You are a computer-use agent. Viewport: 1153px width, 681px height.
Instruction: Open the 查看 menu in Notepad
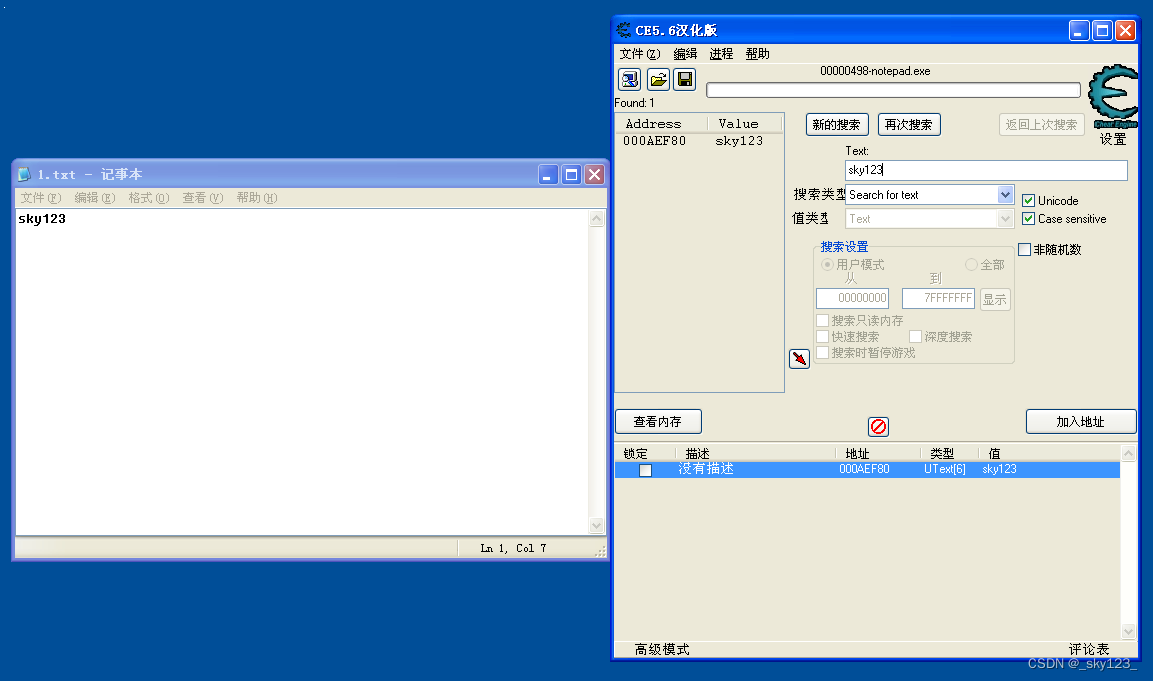coord(203,198)
